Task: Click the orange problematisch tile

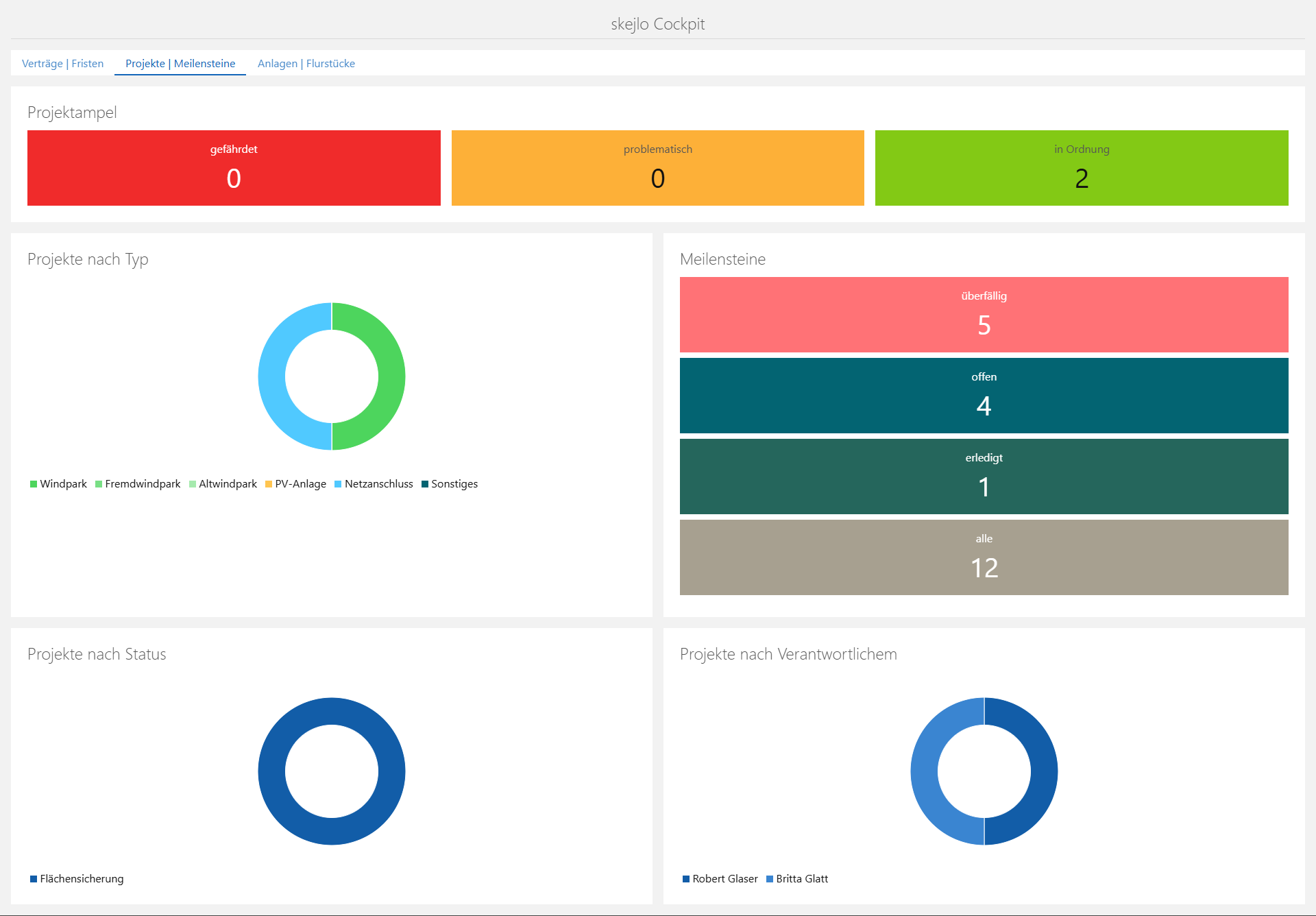Action: (x=657, y=168)
